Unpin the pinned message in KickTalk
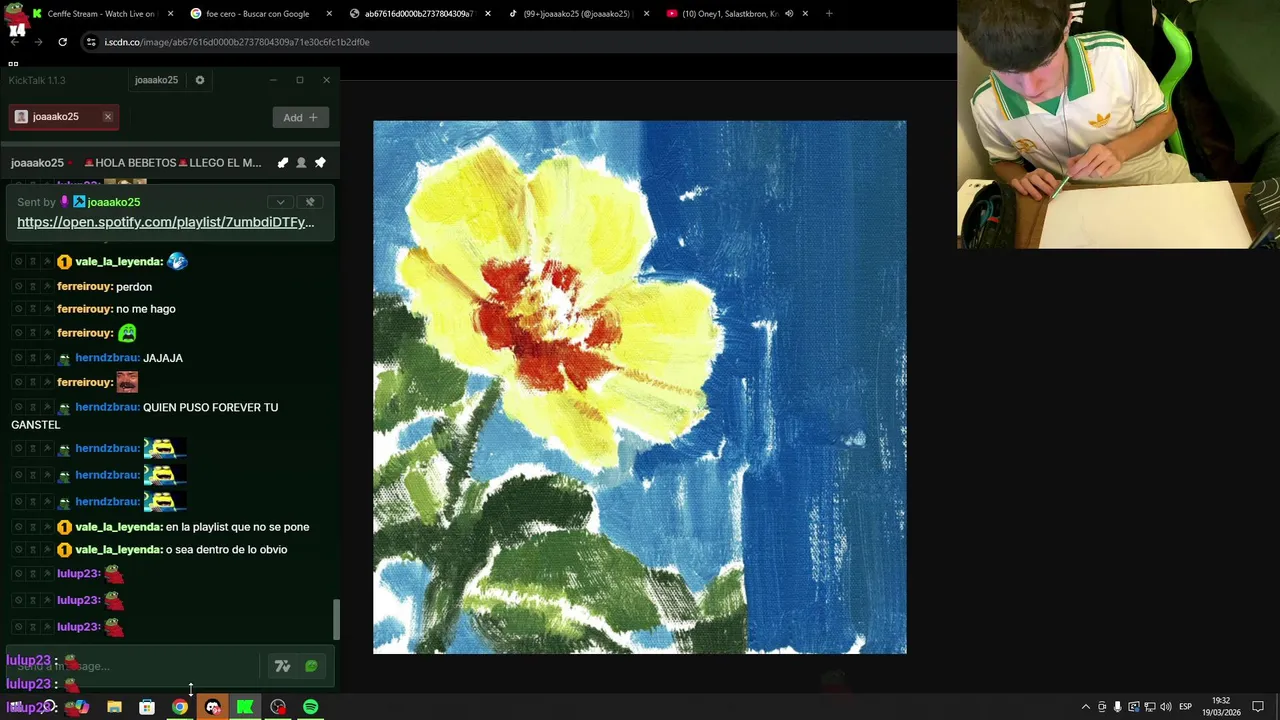Viewport: 1280px width, 720px height. coord(310,202)
